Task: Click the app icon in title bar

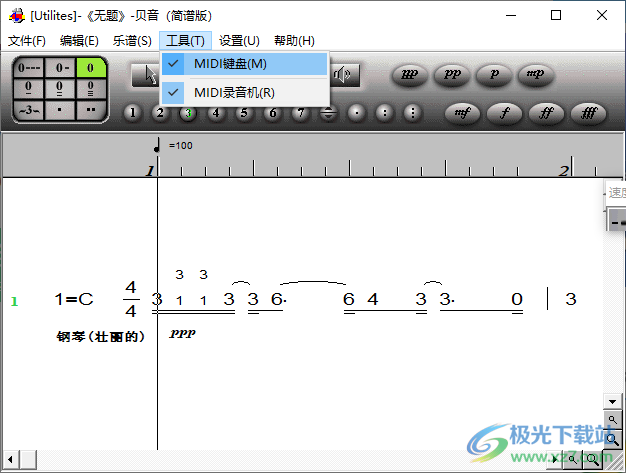Action: [17, 16]
